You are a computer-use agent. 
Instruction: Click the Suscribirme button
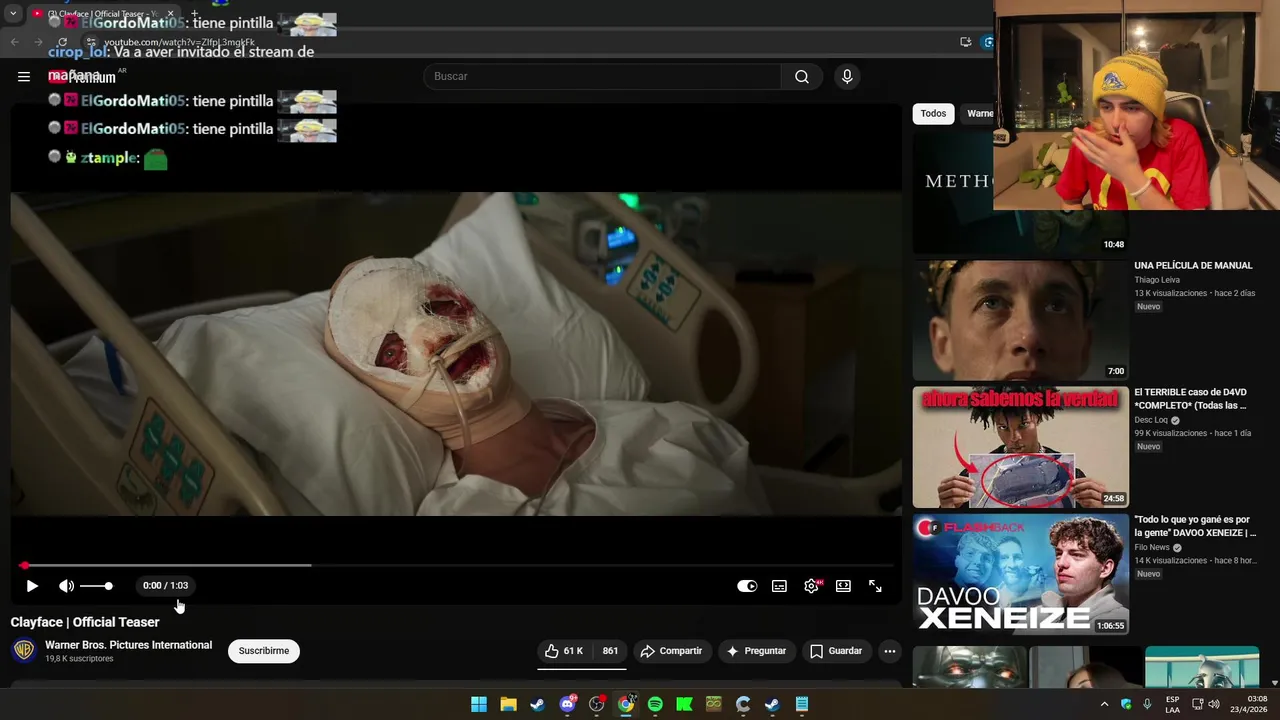tap(264, 651)
